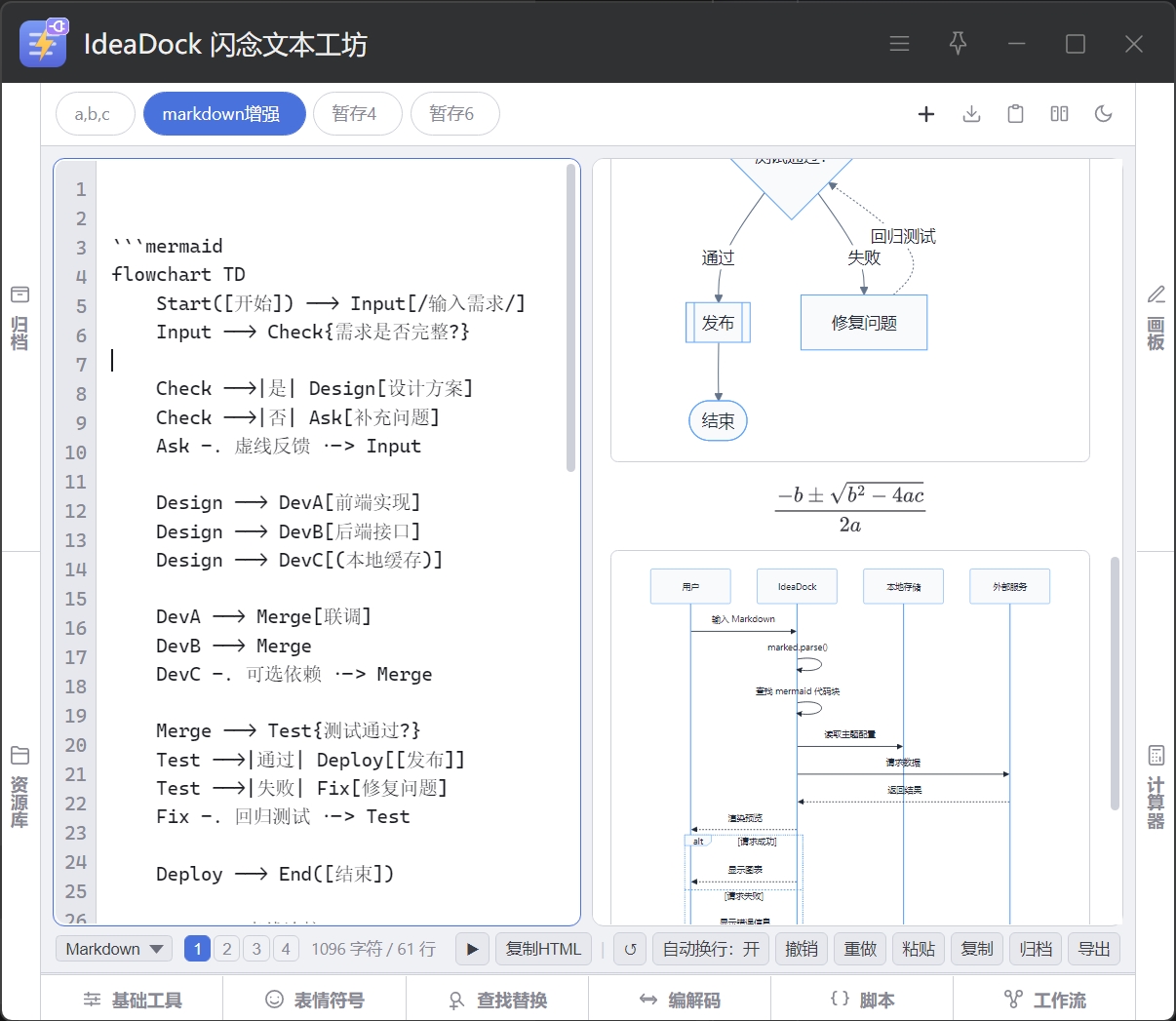Open the 计算器 calculator side panel
Screen dimensions: 1176x1021
1156,787
